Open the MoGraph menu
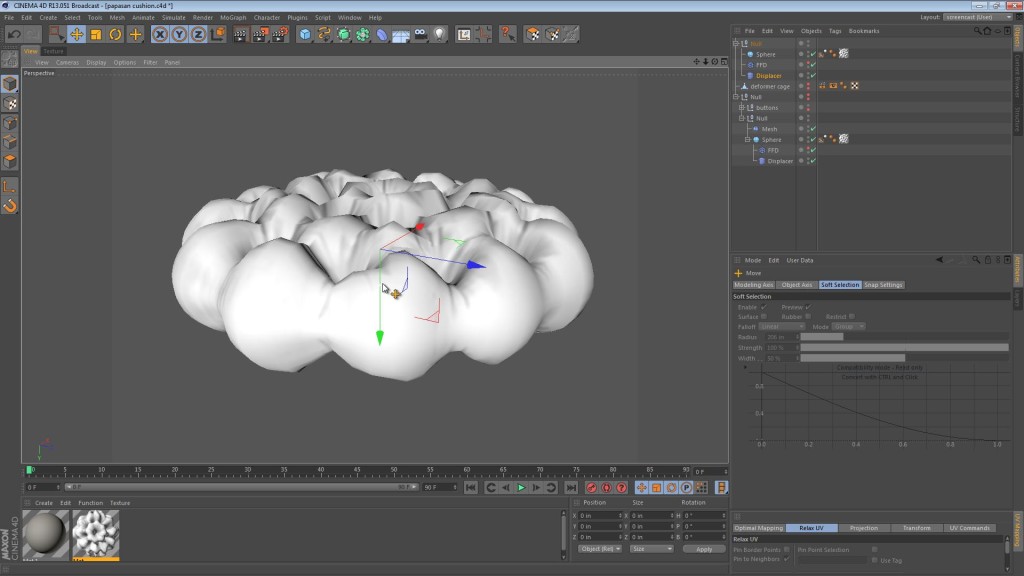The height and width of the screenshot is (576, 1024). click(233, 18)
